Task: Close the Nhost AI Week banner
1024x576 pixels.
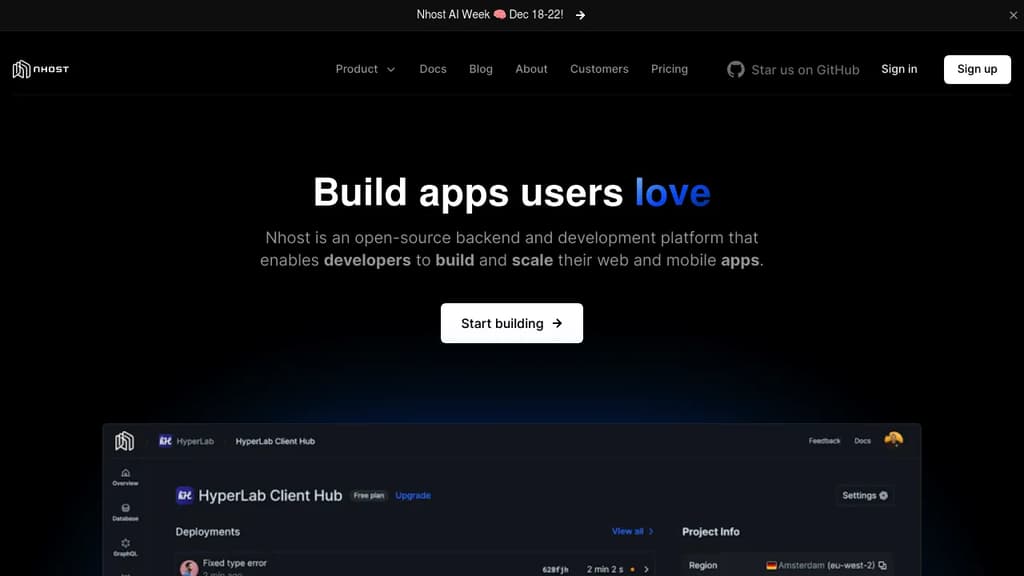Action: tap(1013, 15)
